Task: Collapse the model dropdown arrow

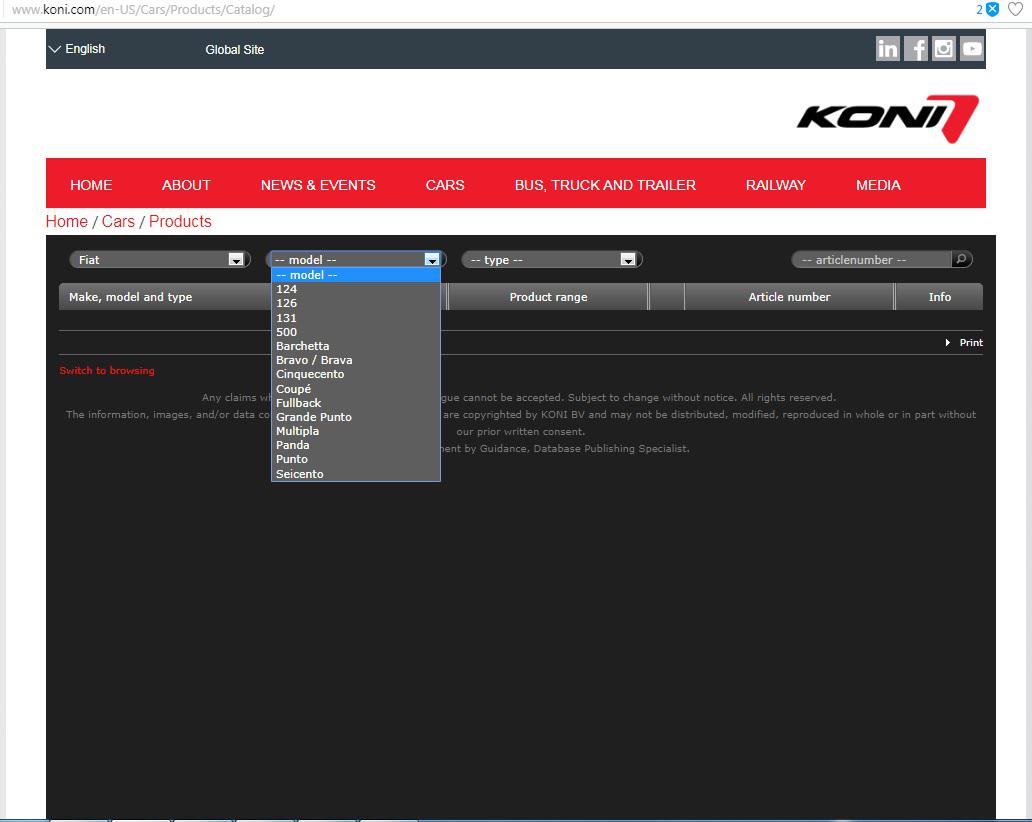Action: 432,259
